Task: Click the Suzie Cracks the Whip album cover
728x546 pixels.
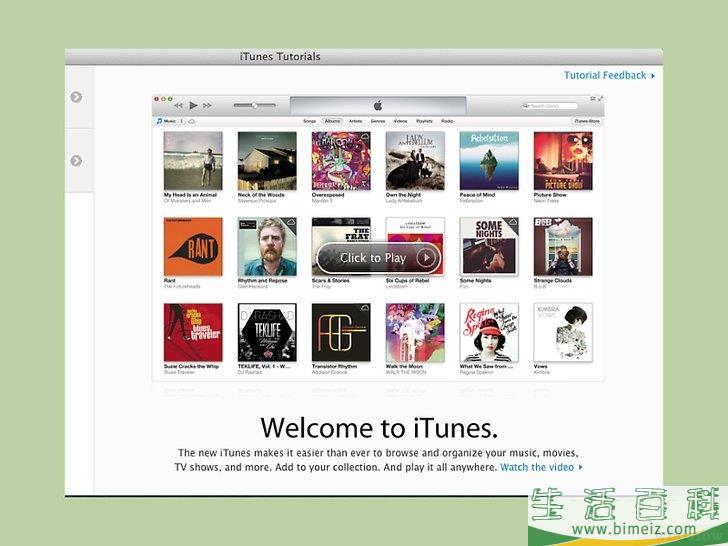Action: [x=193, y=332]
